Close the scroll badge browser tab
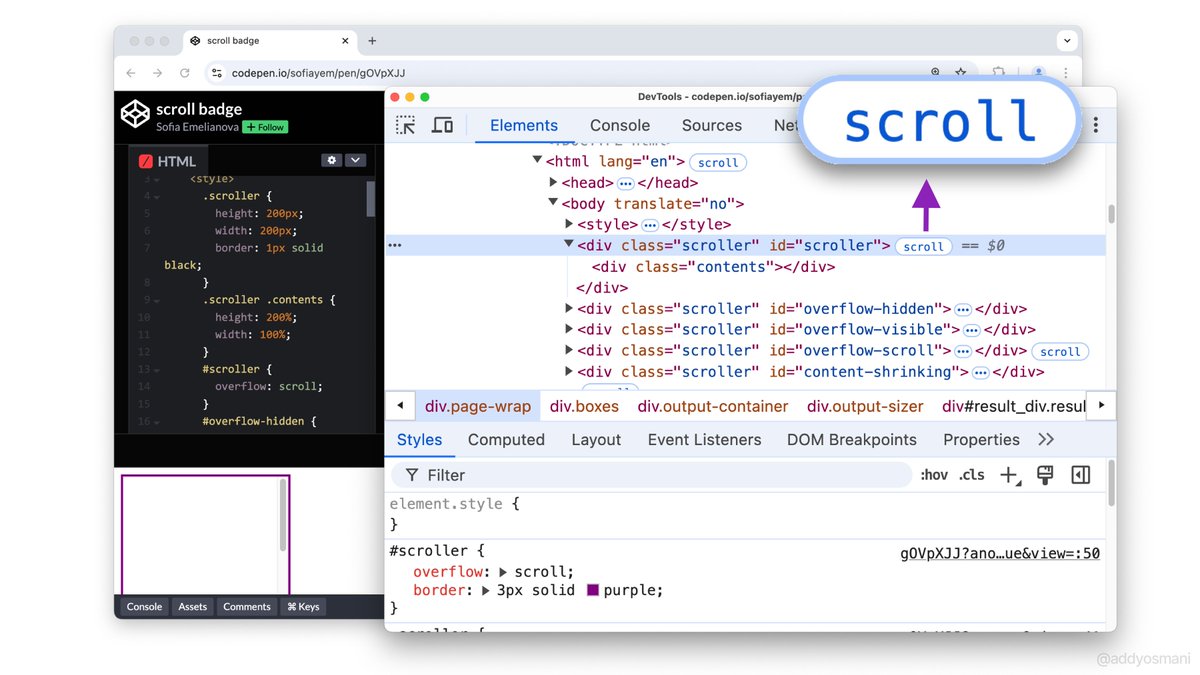1200x675 pixels. coord(346,41)
